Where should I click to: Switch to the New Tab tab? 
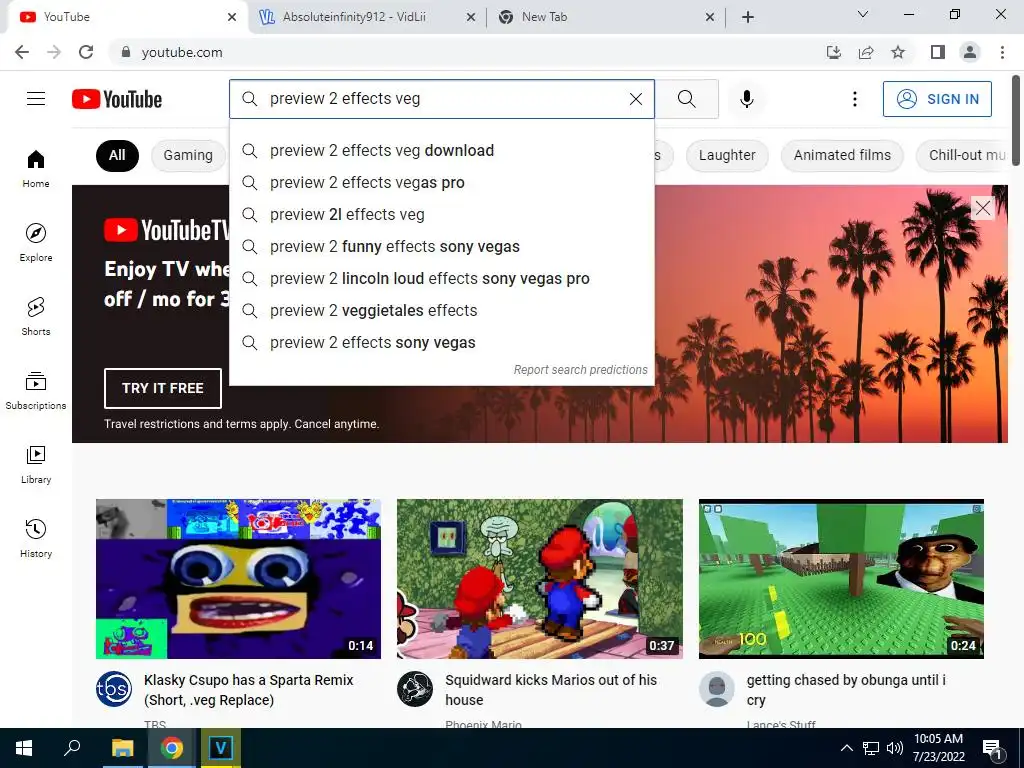[x=607, y=17]
